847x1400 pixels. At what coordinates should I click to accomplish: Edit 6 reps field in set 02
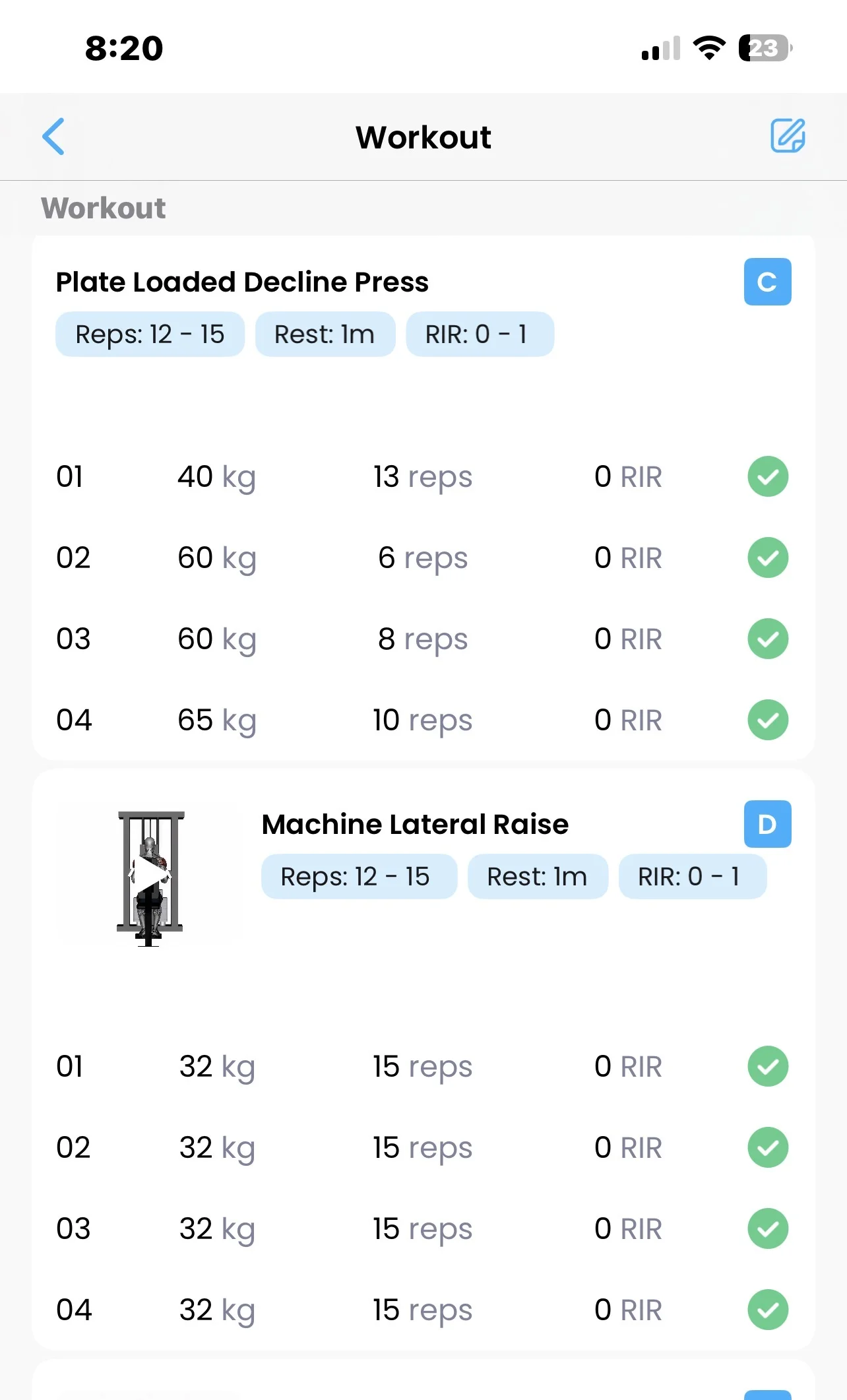click(x=423, y=558)
